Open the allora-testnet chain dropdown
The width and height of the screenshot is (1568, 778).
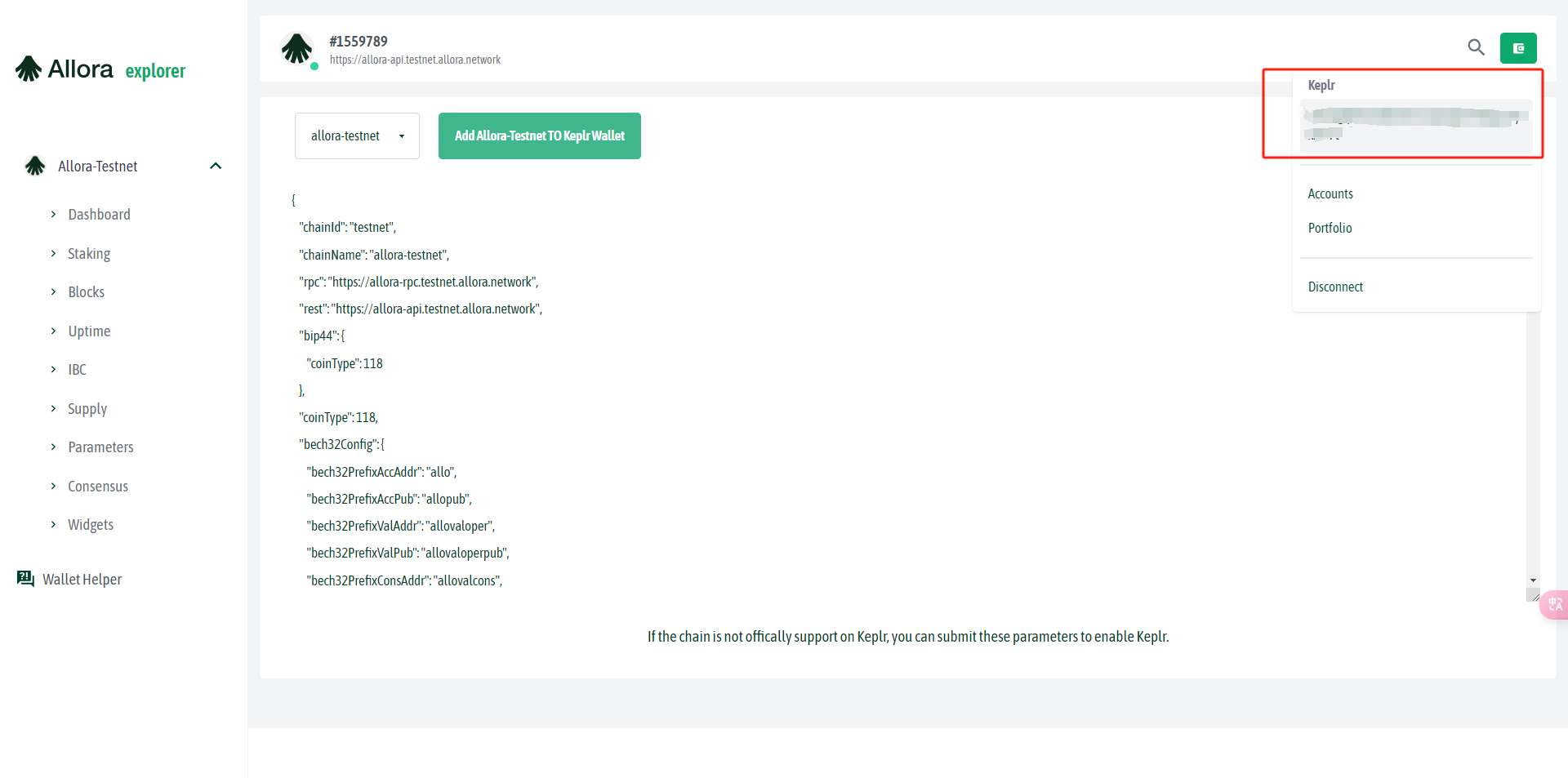point(357,136)
